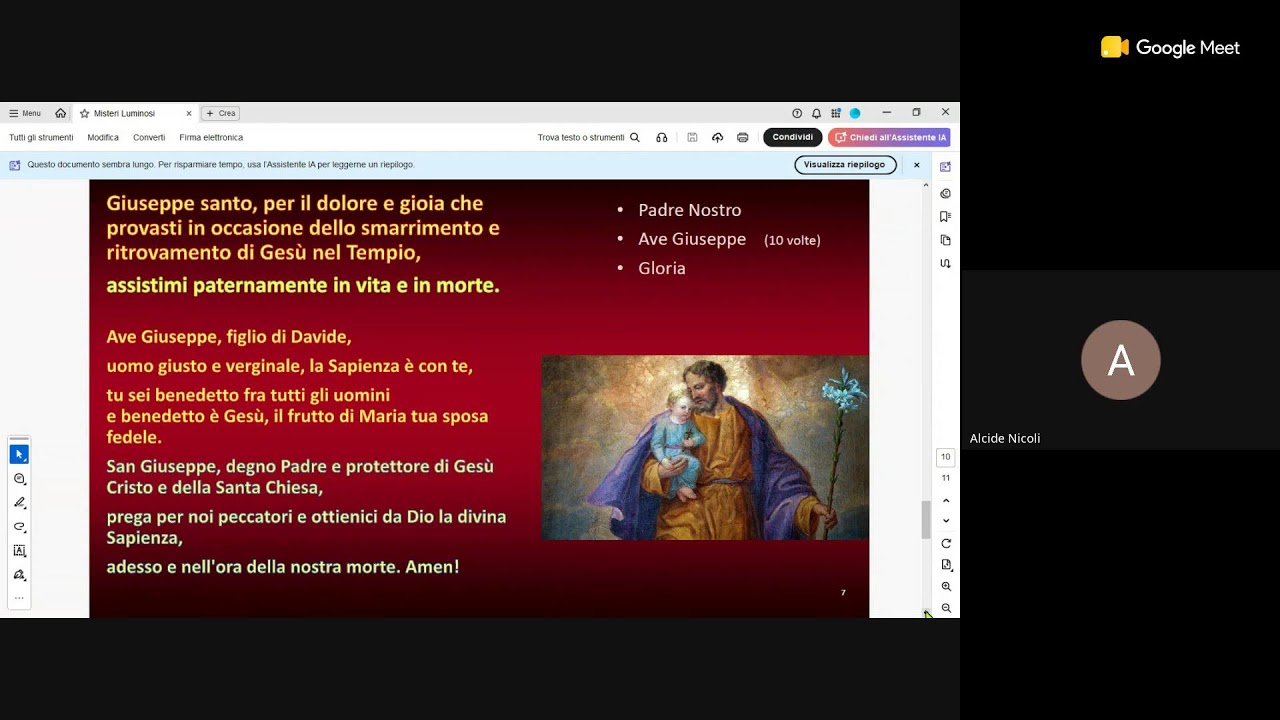Go to the Acrobat Home icon
Screen dimensions: 1280x720
pos(61,113)
